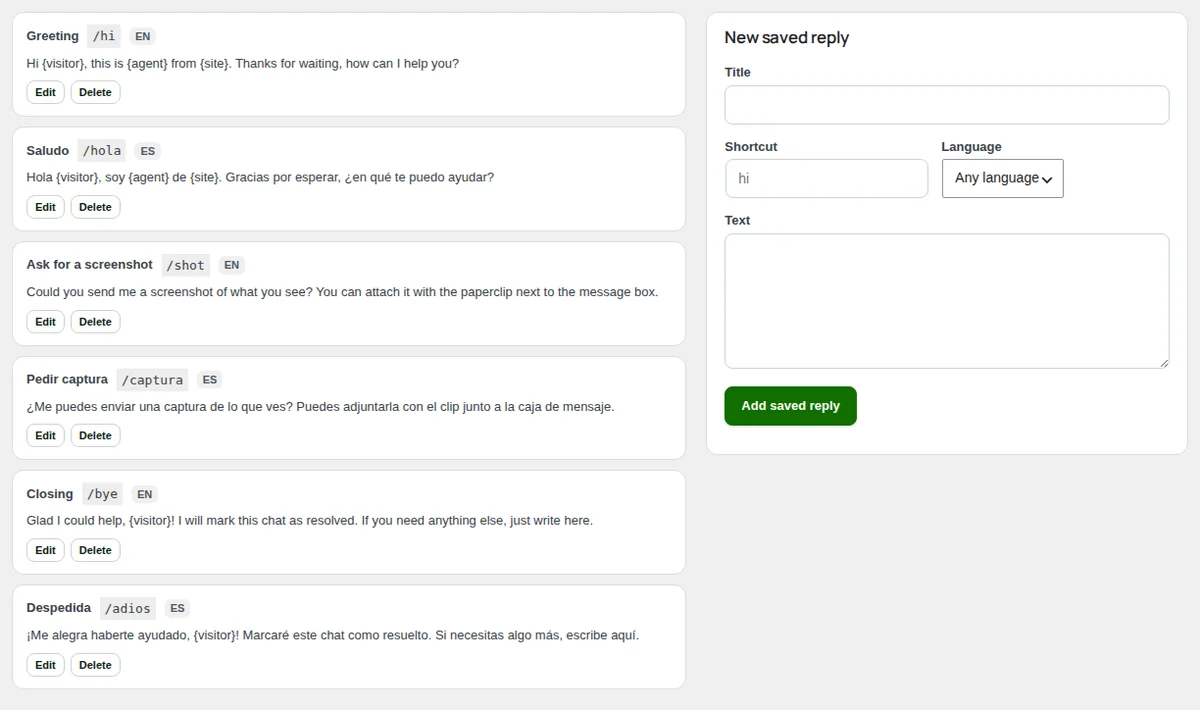Click the text starting "Hi {visitor}, this is {agent}"

click(243, 63)
